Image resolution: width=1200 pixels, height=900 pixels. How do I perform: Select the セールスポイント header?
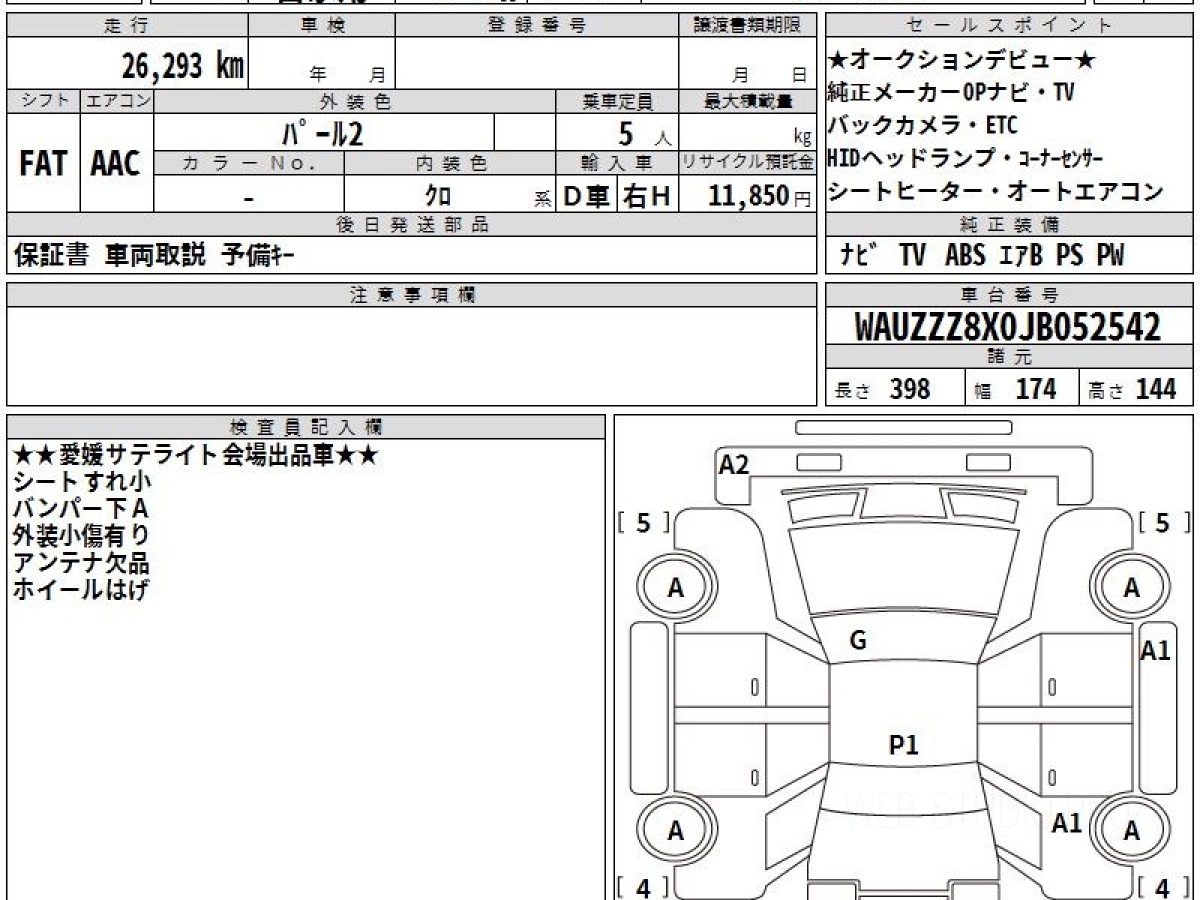point(1010,26)
